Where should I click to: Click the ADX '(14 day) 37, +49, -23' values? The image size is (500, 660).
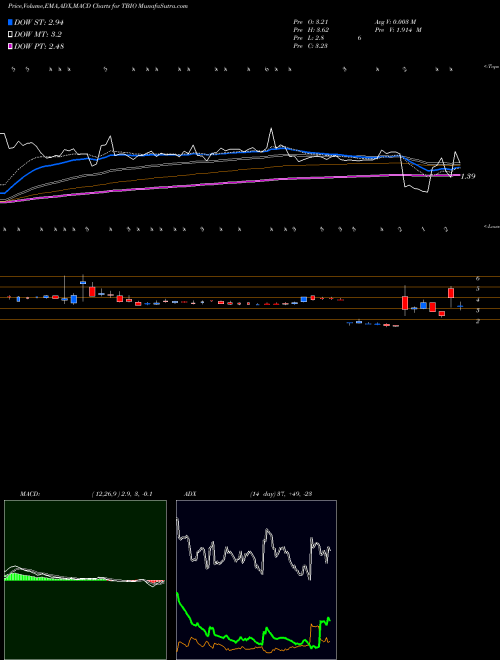click(280, 494)
